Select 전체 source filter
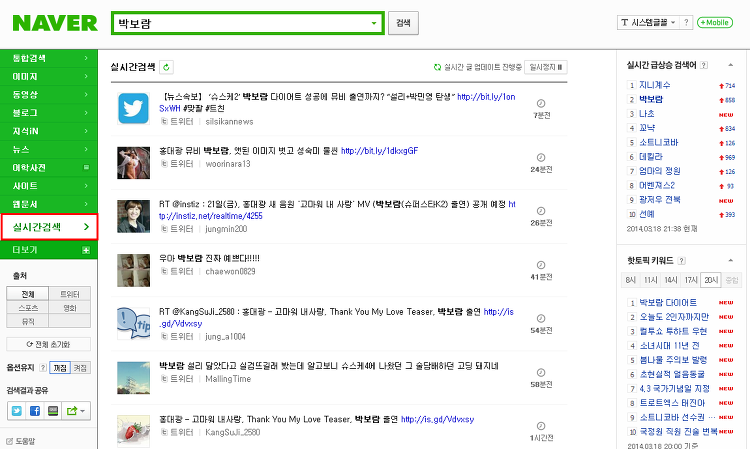Screen dimensions: 750x449 (x=28, y=294)
